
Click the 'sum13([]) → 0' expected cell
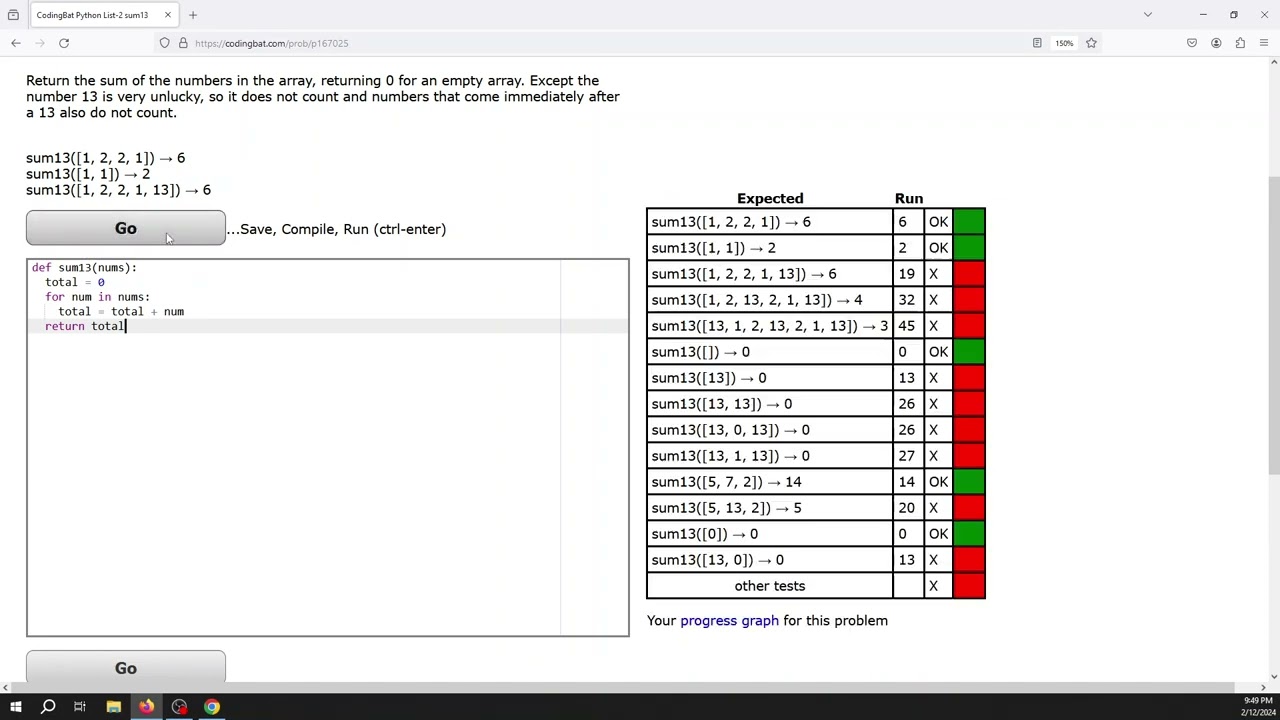tap(769, 352)
